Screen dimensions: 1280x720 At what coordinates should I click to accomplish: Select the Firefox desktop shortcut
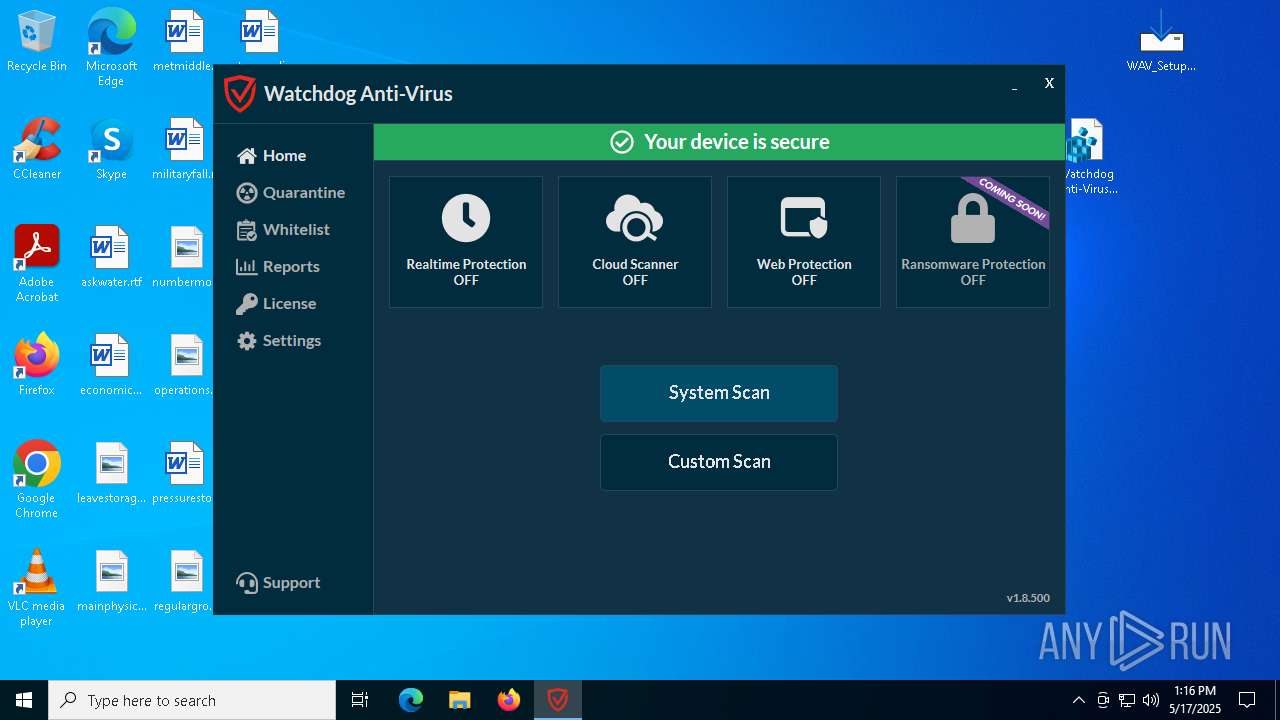37,365
